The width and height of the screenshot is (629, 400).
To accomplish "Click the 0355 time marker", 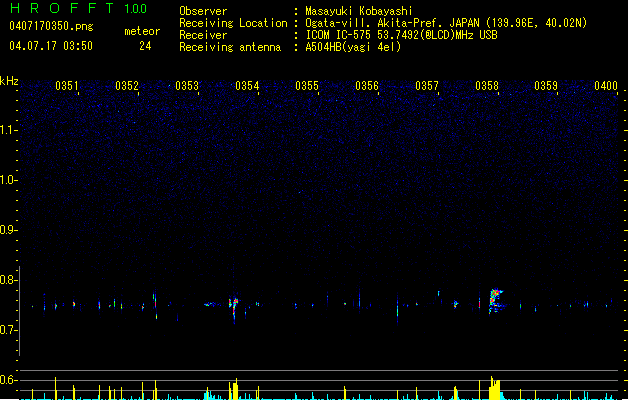I will click(307, 86).
